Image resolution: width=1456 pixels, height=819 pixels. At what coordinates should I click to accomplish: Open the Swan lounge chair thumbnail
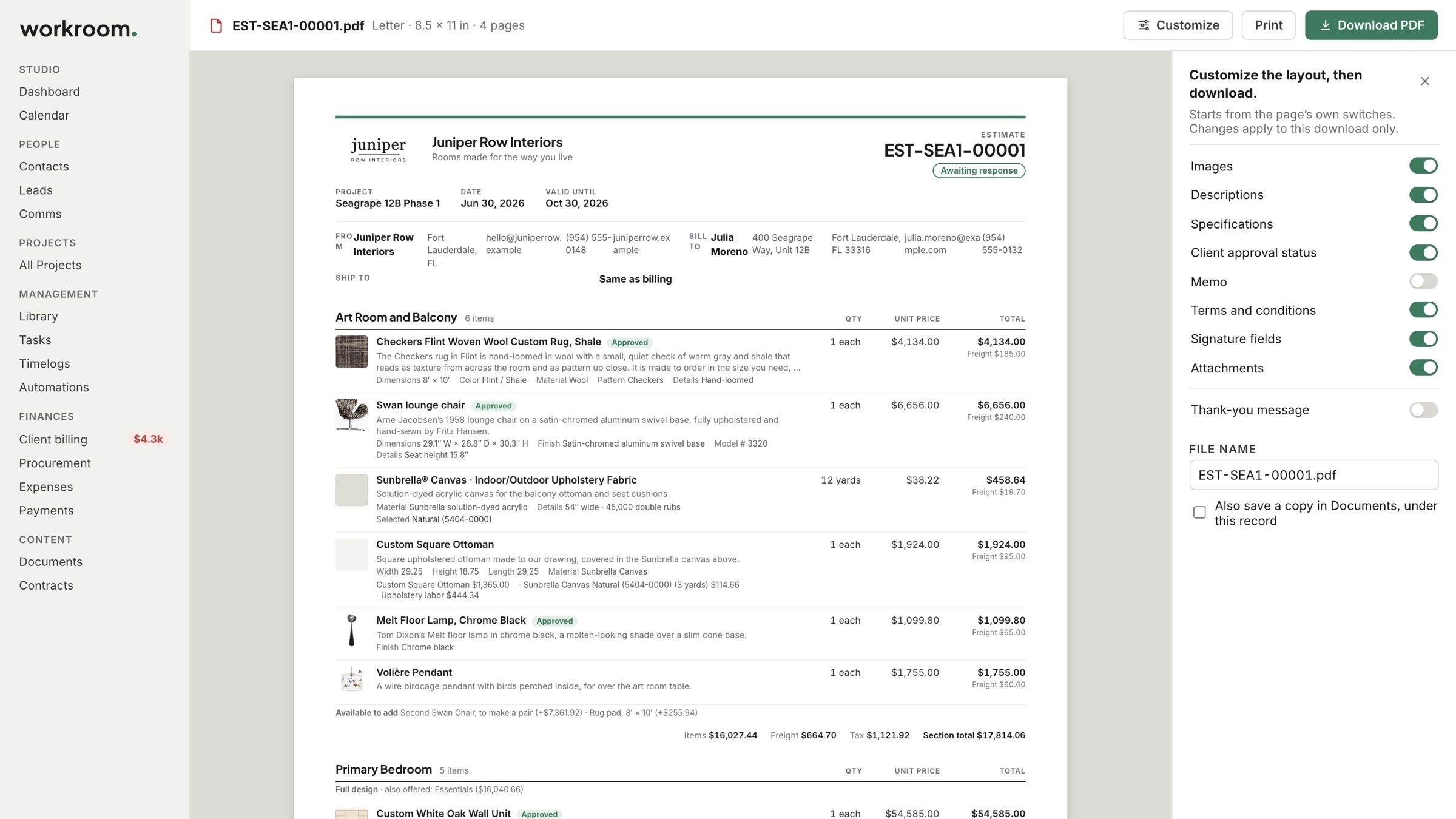pos(351,415)
